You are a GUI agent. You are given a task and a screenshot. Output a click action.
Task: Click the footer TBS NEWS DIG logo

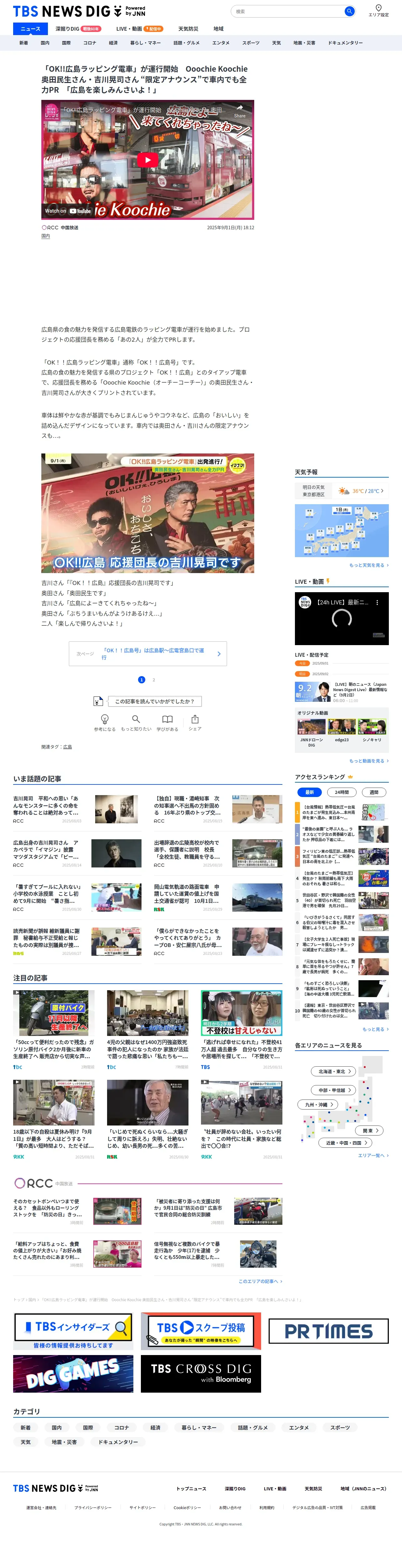55,1488
